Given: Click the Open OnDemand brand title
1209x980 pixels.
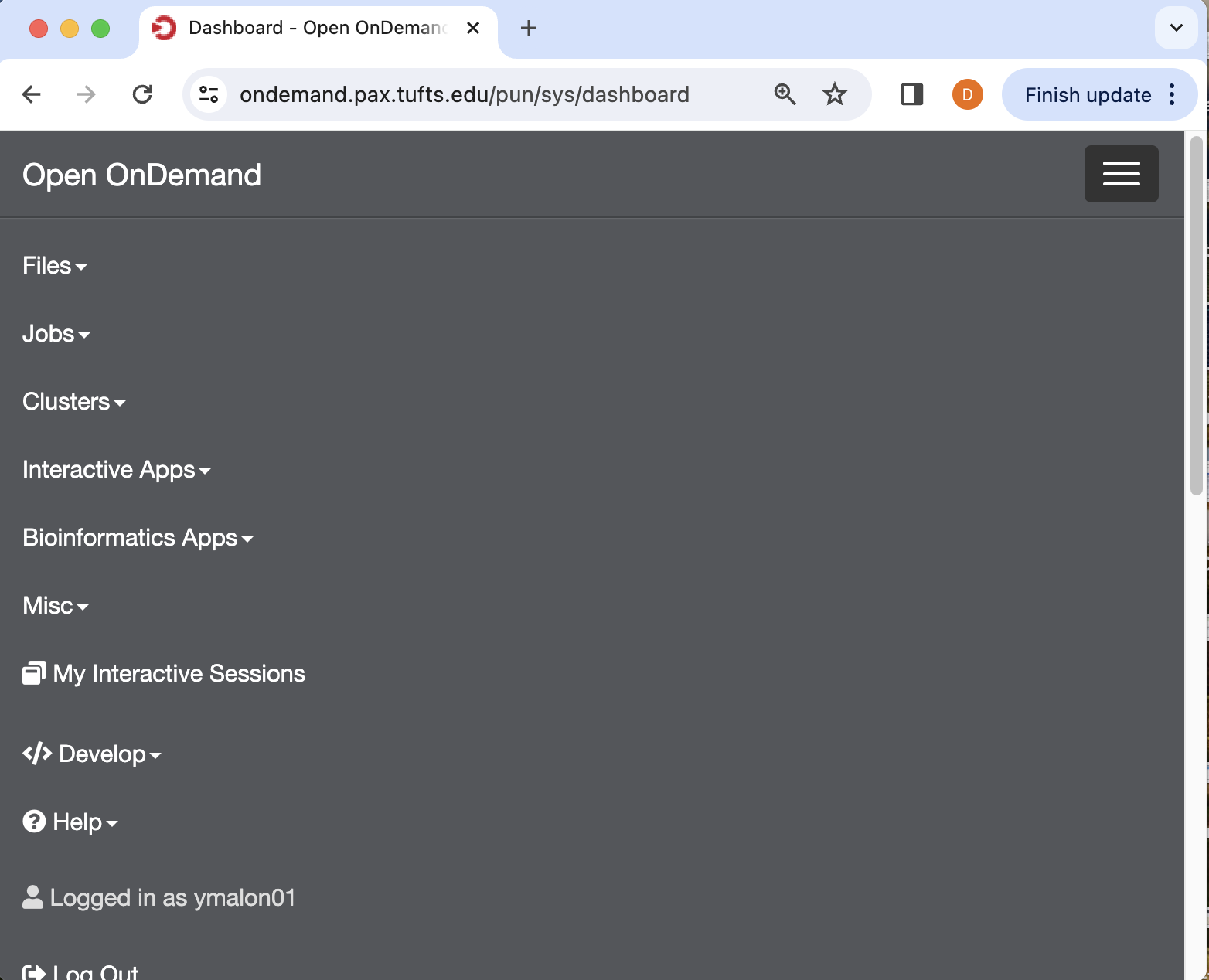Looking at the screenshot, I should (x=141, y=175).
